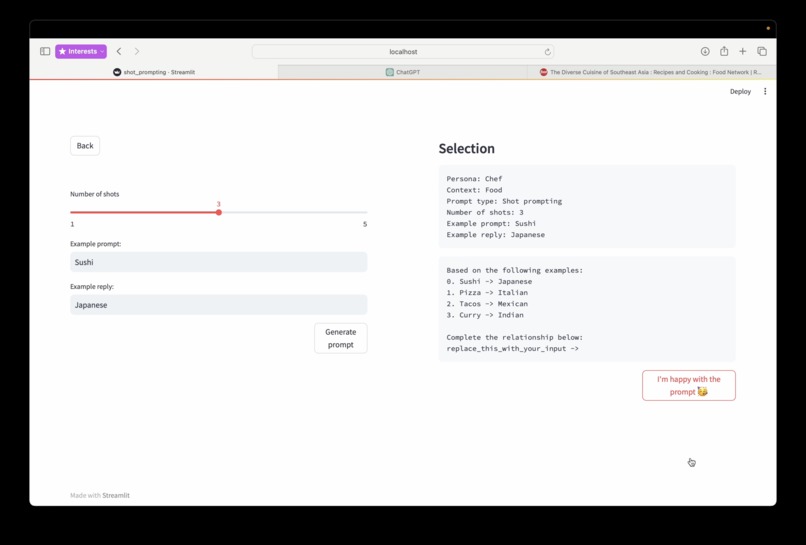Click the 'Based on the following examples:' line
The height and width of the screenshot is (545, 806).
point(515,270)
